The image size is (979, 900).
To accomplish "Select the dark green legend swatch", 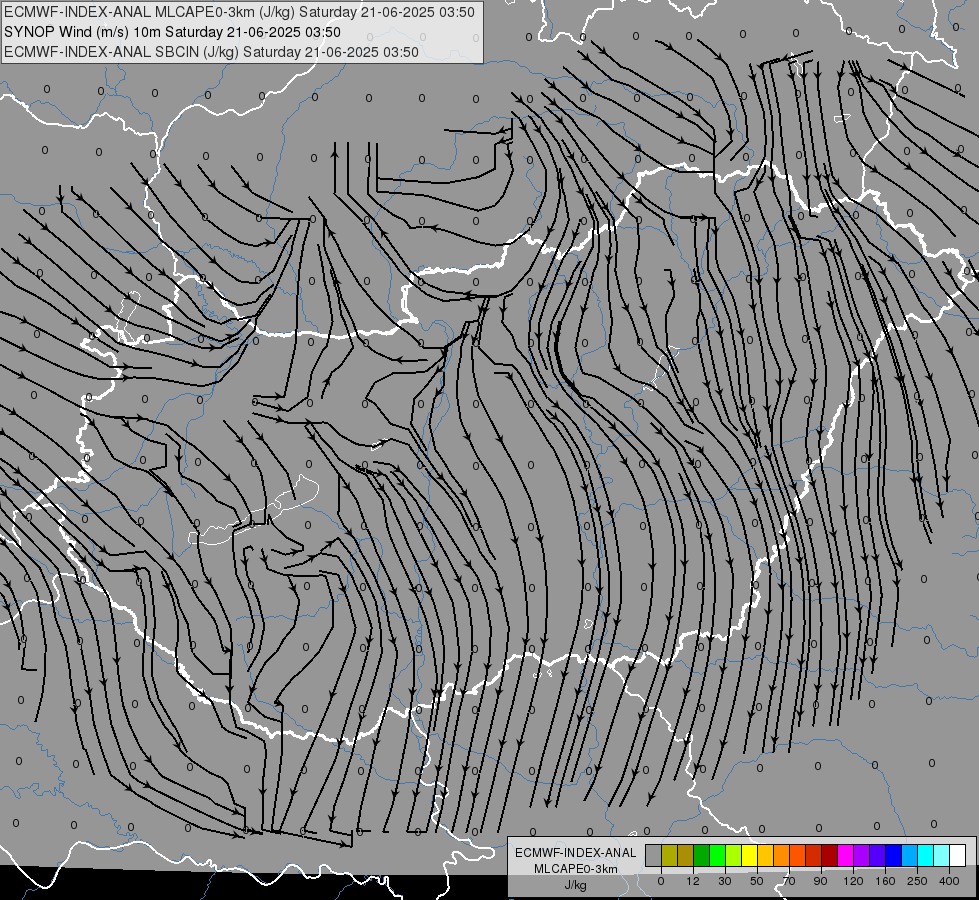I will [x=702, y=856].
